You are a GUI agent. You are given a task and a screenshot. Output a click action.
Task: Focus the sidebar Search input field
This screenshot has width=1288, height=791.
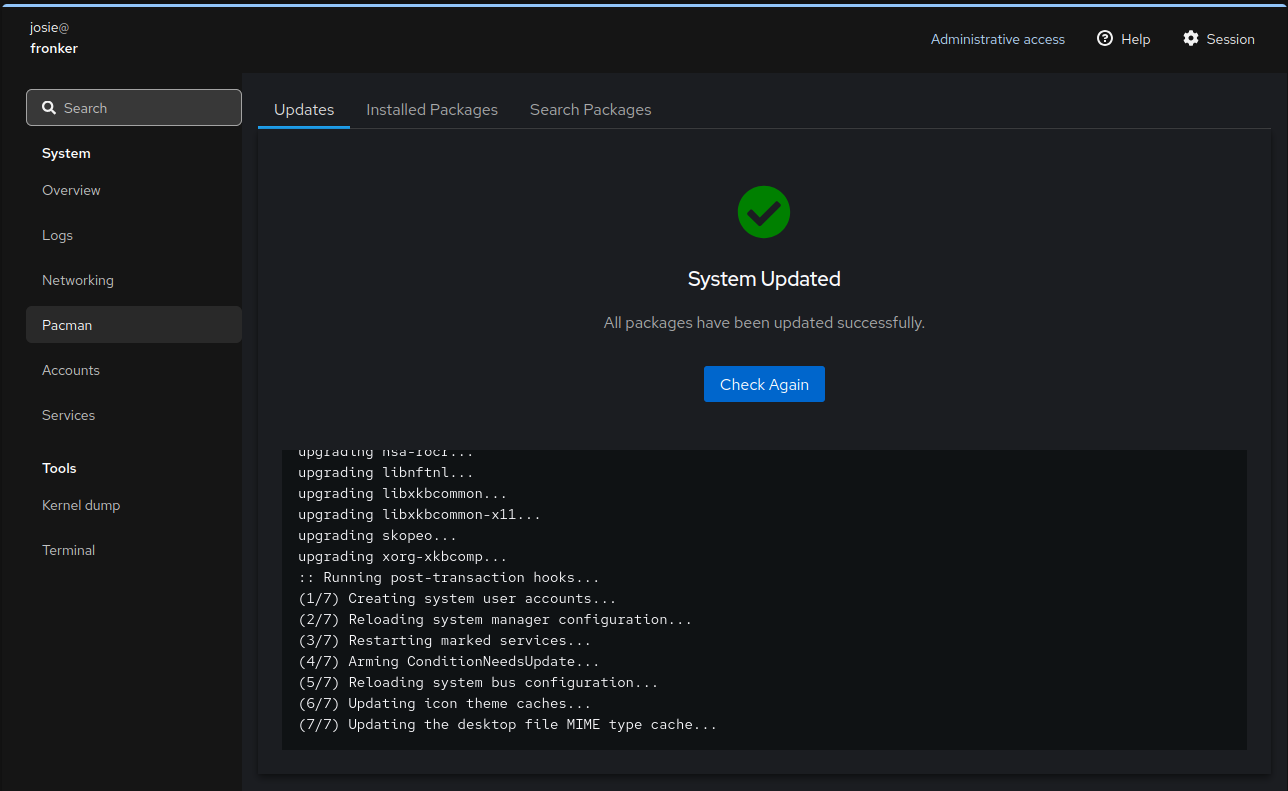point(145,108)
